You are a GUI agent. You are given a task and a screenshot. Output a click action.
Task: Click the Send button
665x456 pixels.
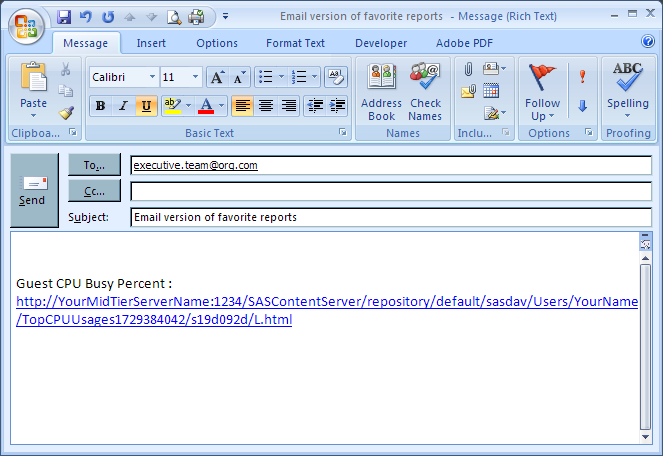tap(34, 190)
